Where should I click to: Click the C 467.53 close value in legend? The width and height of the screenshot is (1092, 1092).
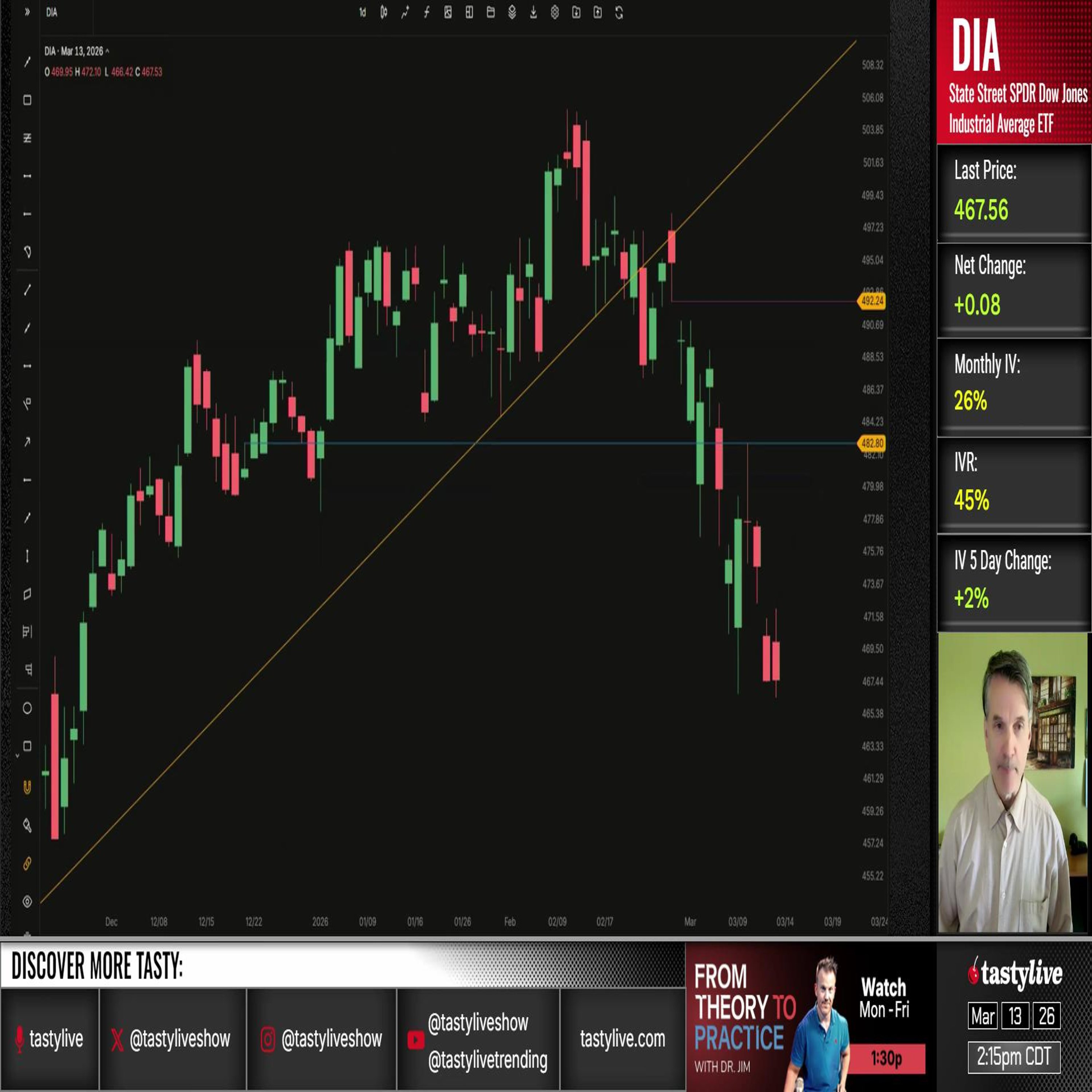coord(149,72)
